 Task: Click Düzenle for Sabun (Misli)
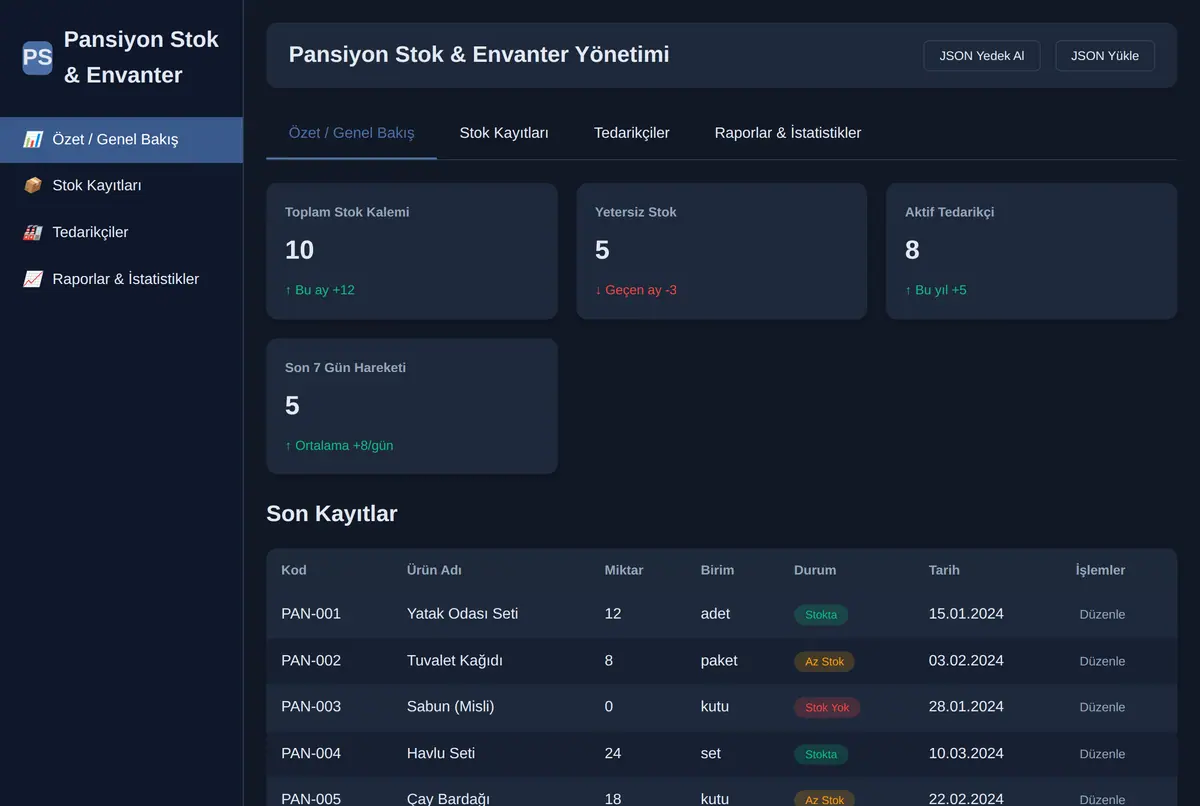(1102, 707)
